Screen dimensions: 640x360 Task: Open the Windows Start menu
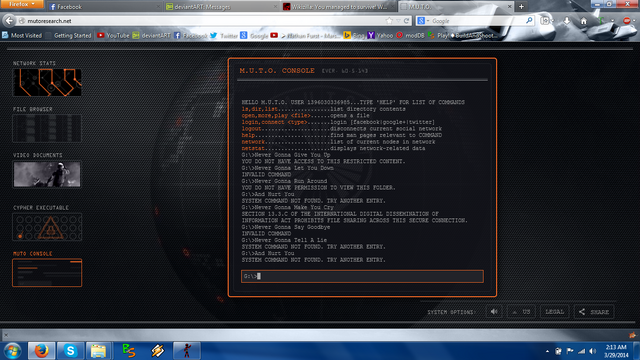13,351
